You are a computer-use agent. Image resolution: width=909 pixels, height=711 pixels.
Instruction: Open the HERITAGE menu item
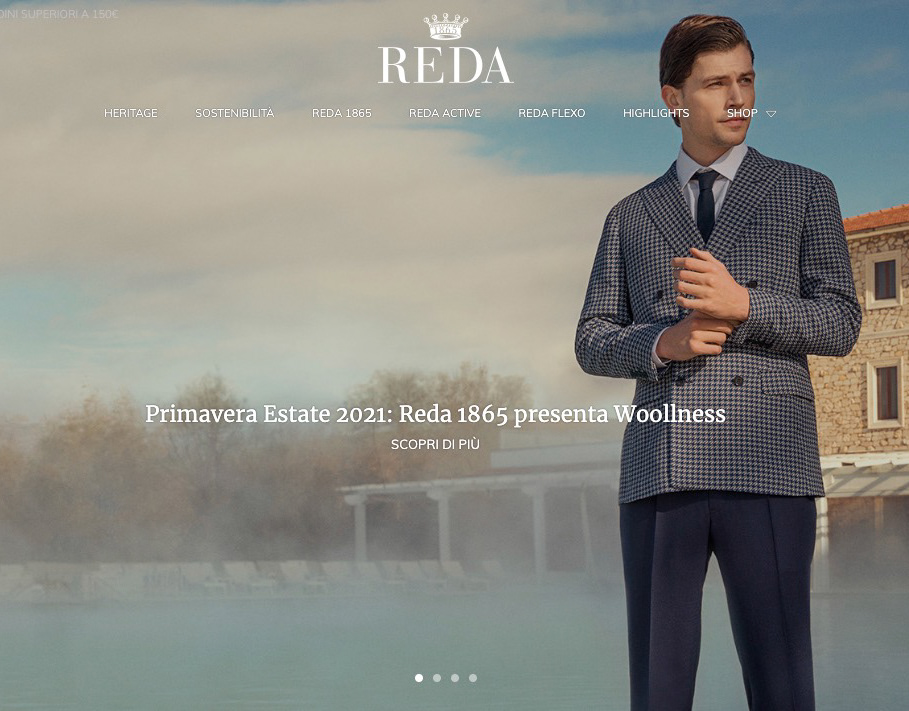point(130,113)
